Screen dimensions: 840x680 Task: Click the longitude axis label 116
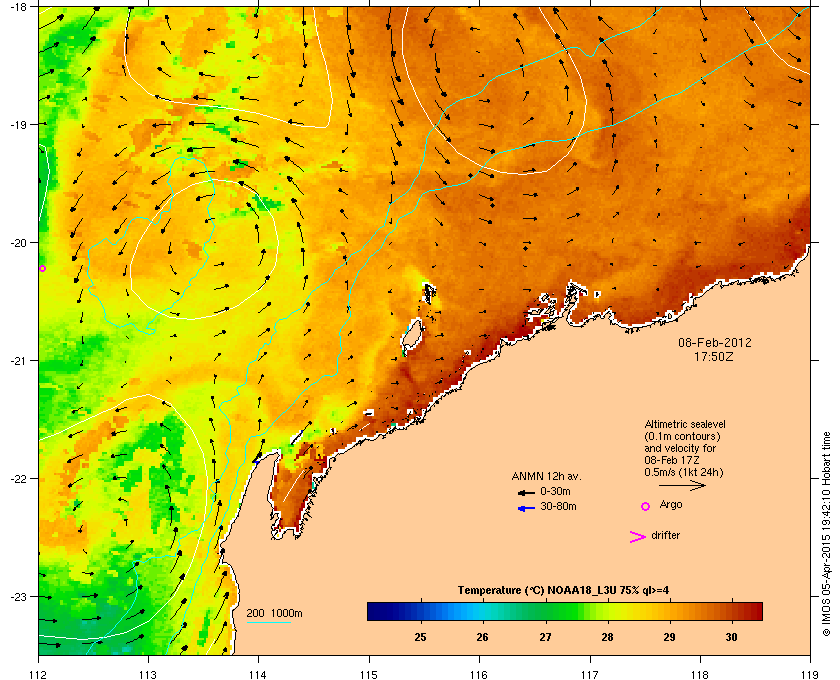point(479,675)
